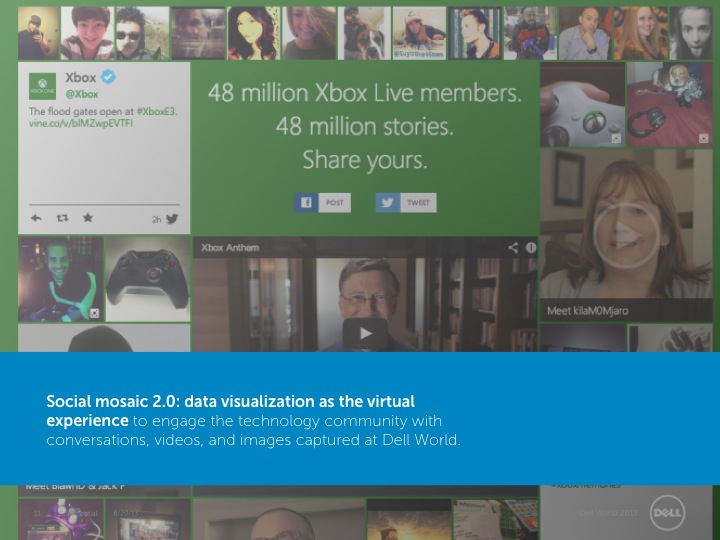Play the Meet kilaM0Mjaro video

(626, 236)
